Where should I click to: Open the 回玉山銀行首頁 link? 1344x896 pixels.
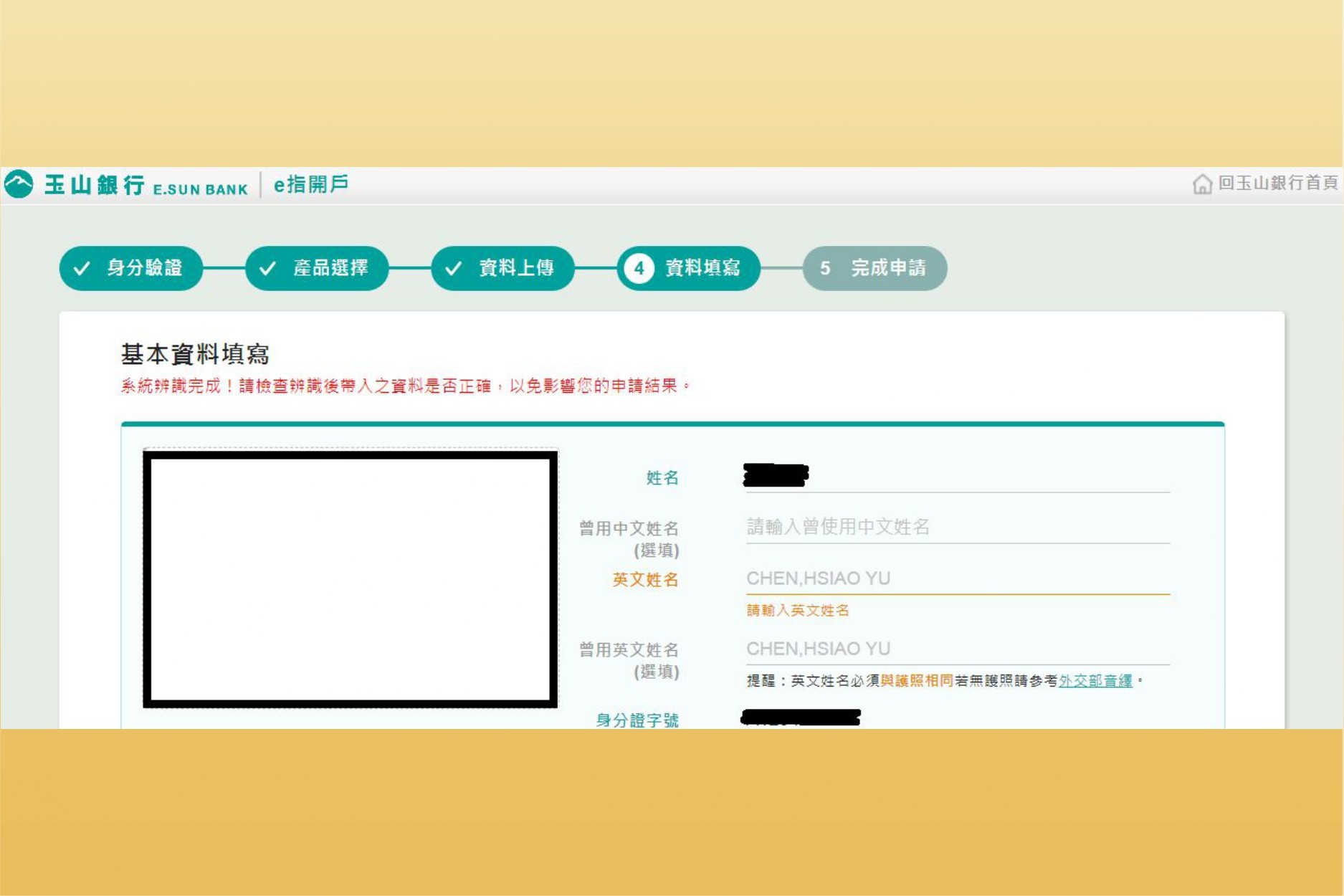pyautogui.click(x=1277, y=184)
